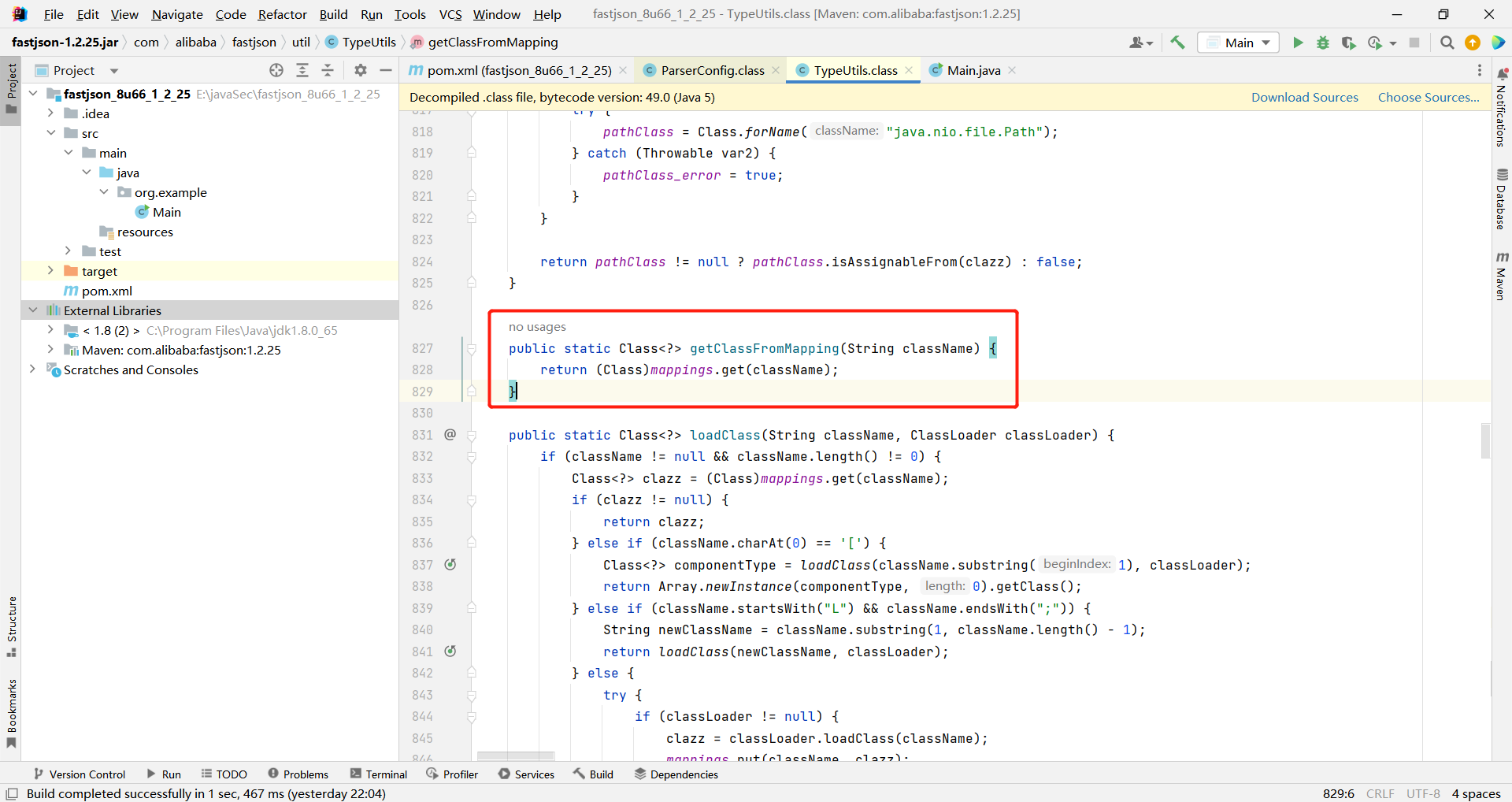Viewport: 1512px width, 802px height.
Task: Open Notifications tool window
Action: pyautogui.click(x=1502, y=108)
